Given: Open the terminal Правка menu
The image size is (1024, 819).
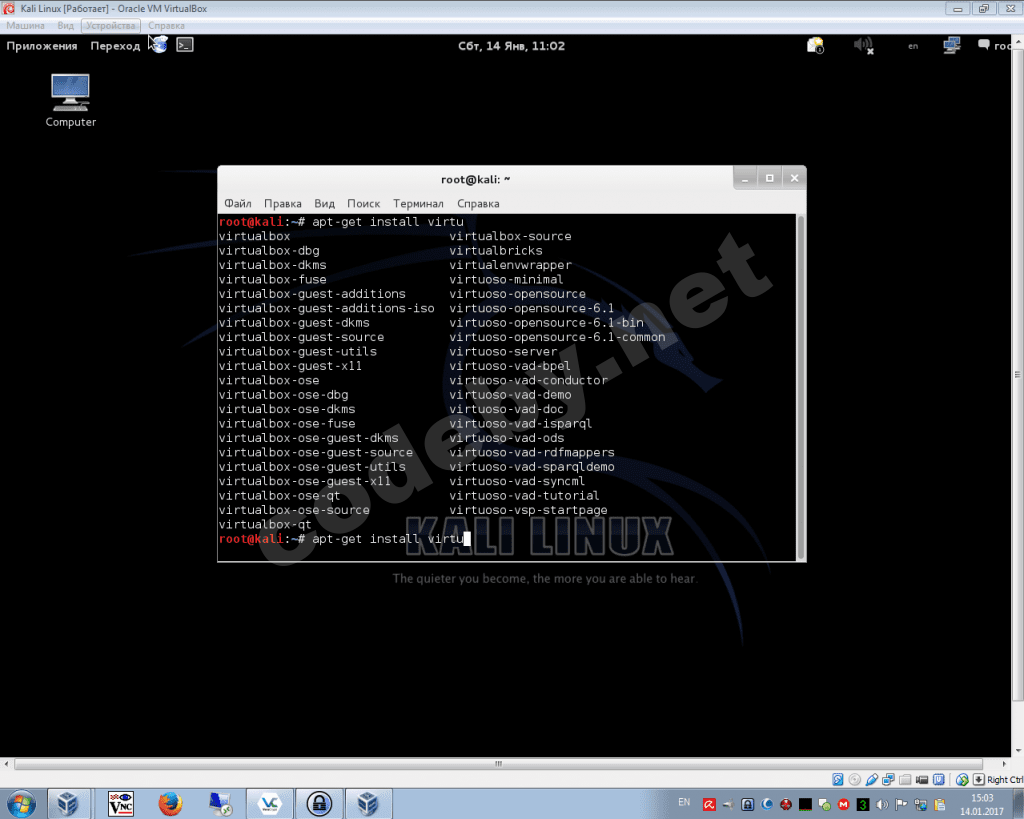Looking at the screenshot, I should click(283, 203).
